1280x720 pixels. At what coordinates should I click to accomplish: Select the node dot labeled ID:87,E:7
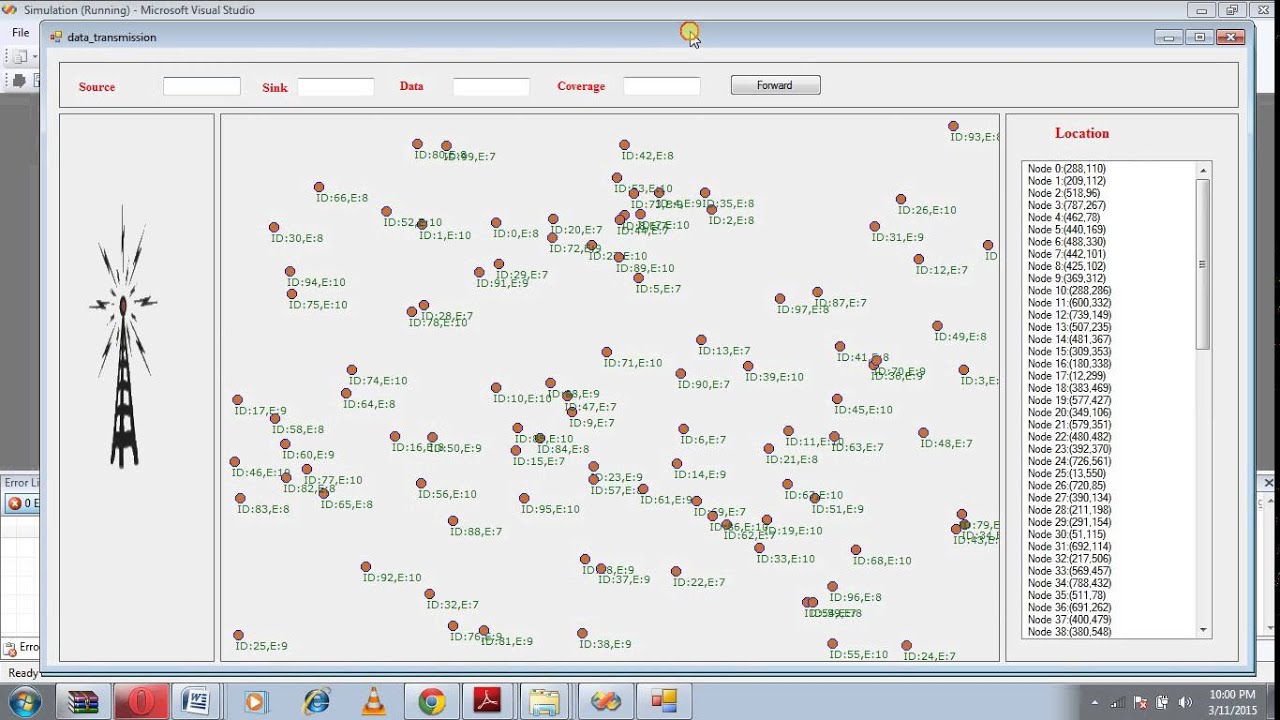(x=817, y=292)
